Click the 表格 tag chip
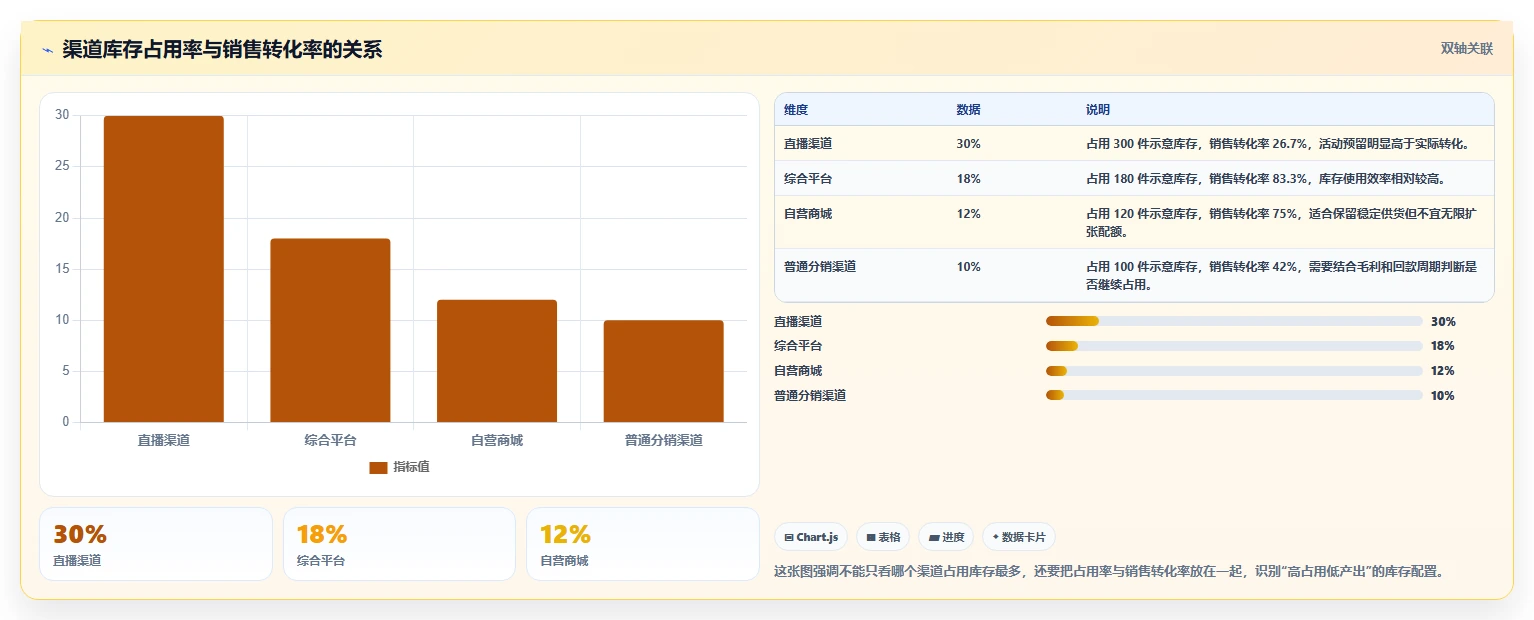Viewport: 1534px width, 620px height. click(x=883, y=537)
